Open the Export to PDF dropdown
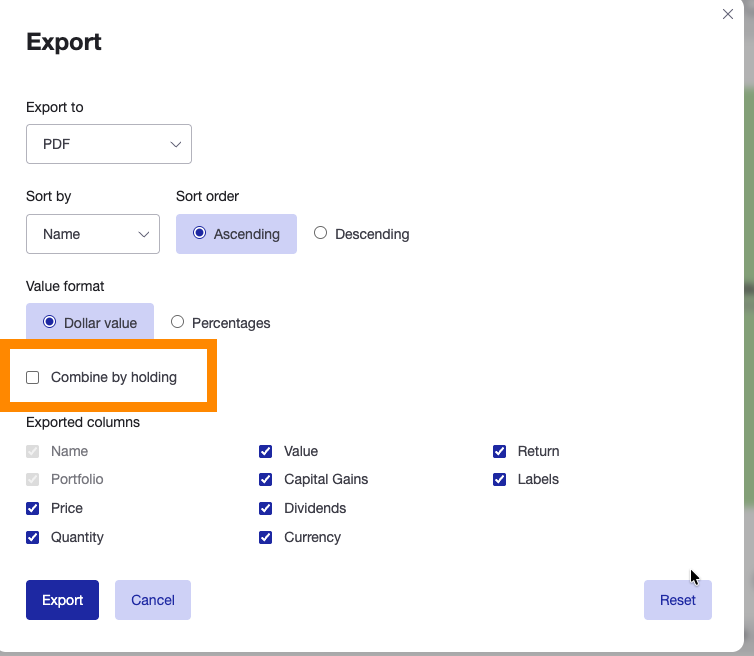 (108, 144)
